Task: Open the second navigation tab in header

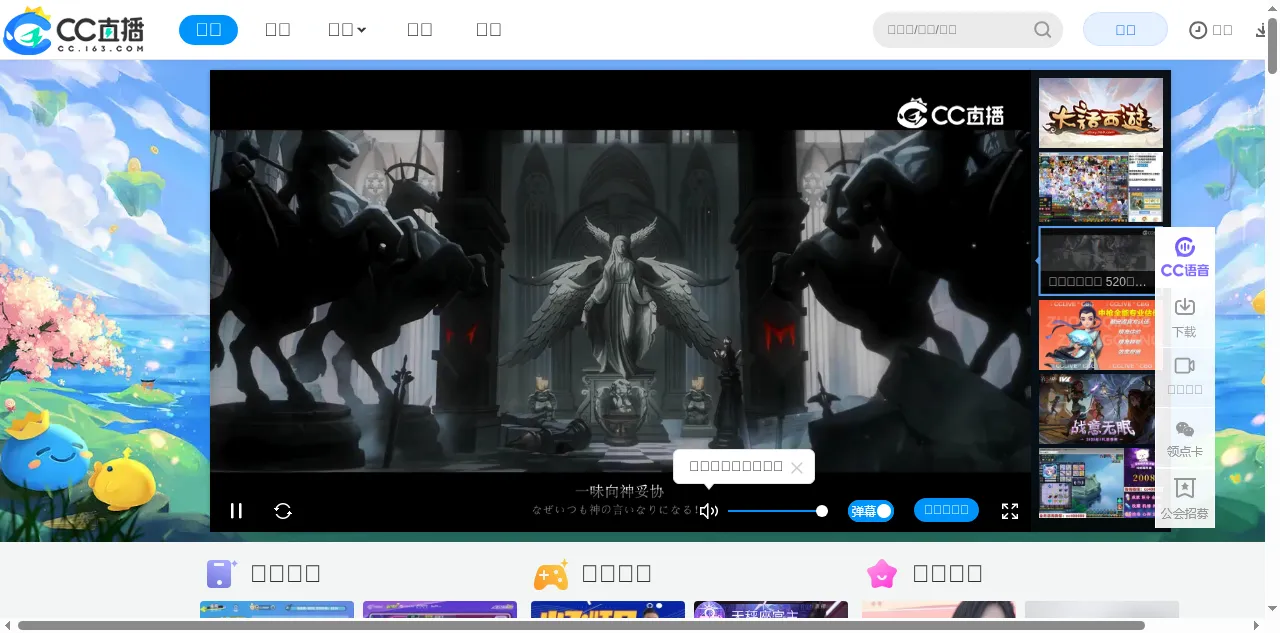Action: (278, 30)
